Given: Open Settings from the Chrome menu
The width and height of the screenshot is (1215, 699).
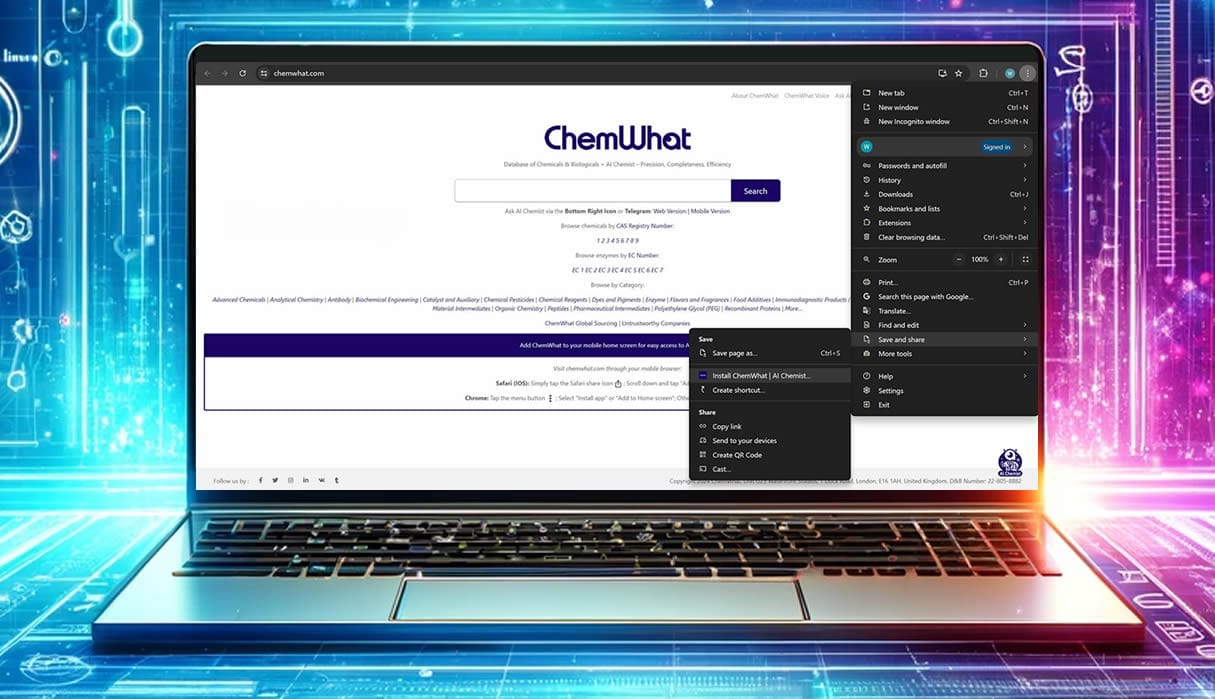Looking at the screenshot, I should click(x=944, y=391).
